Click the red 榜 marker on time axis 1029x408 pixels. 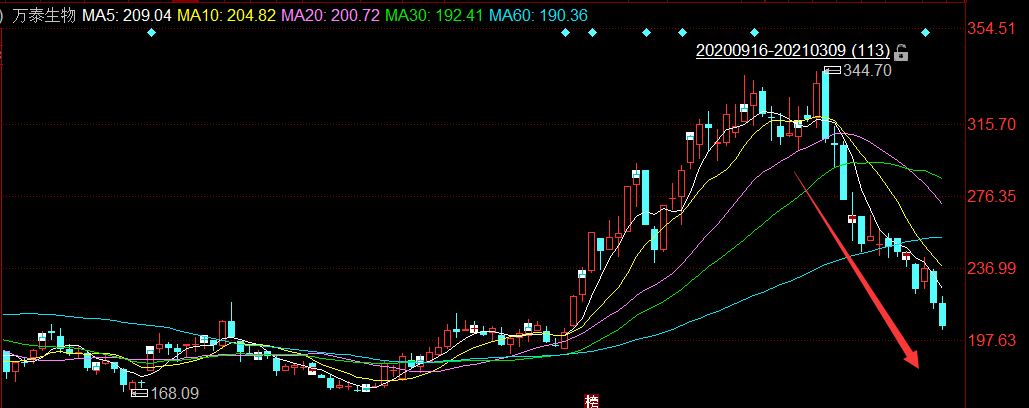click(x=592, y=401)
